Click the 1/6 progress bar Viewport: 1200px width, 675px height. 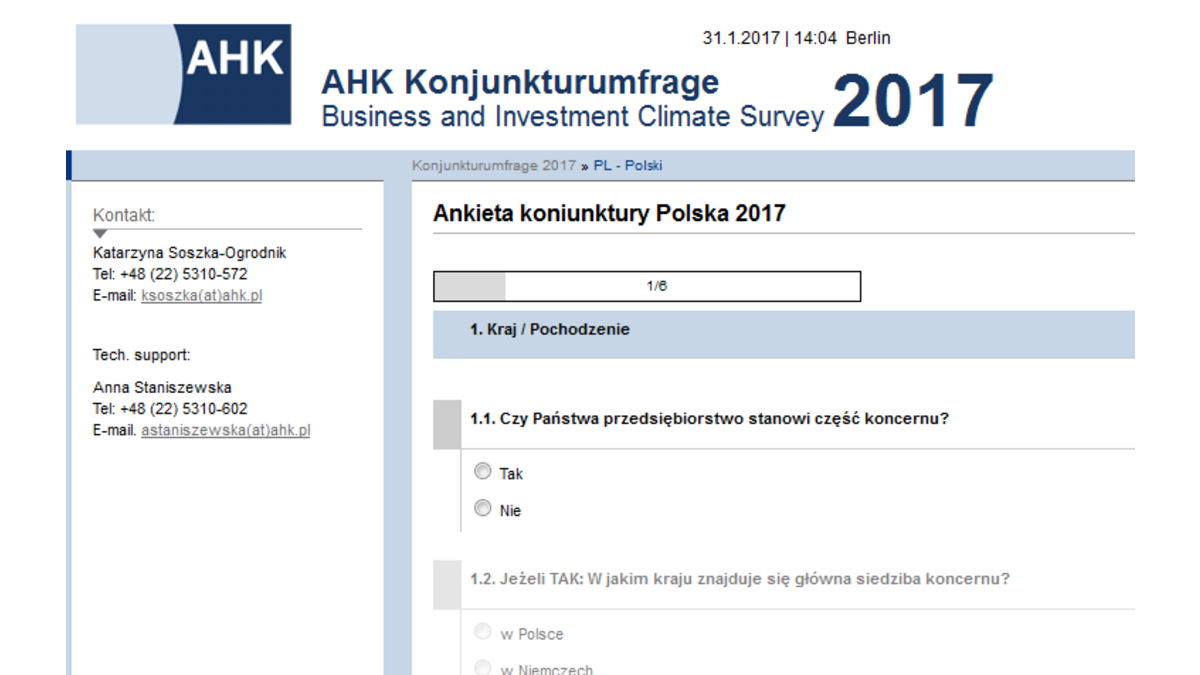(646, 286)
